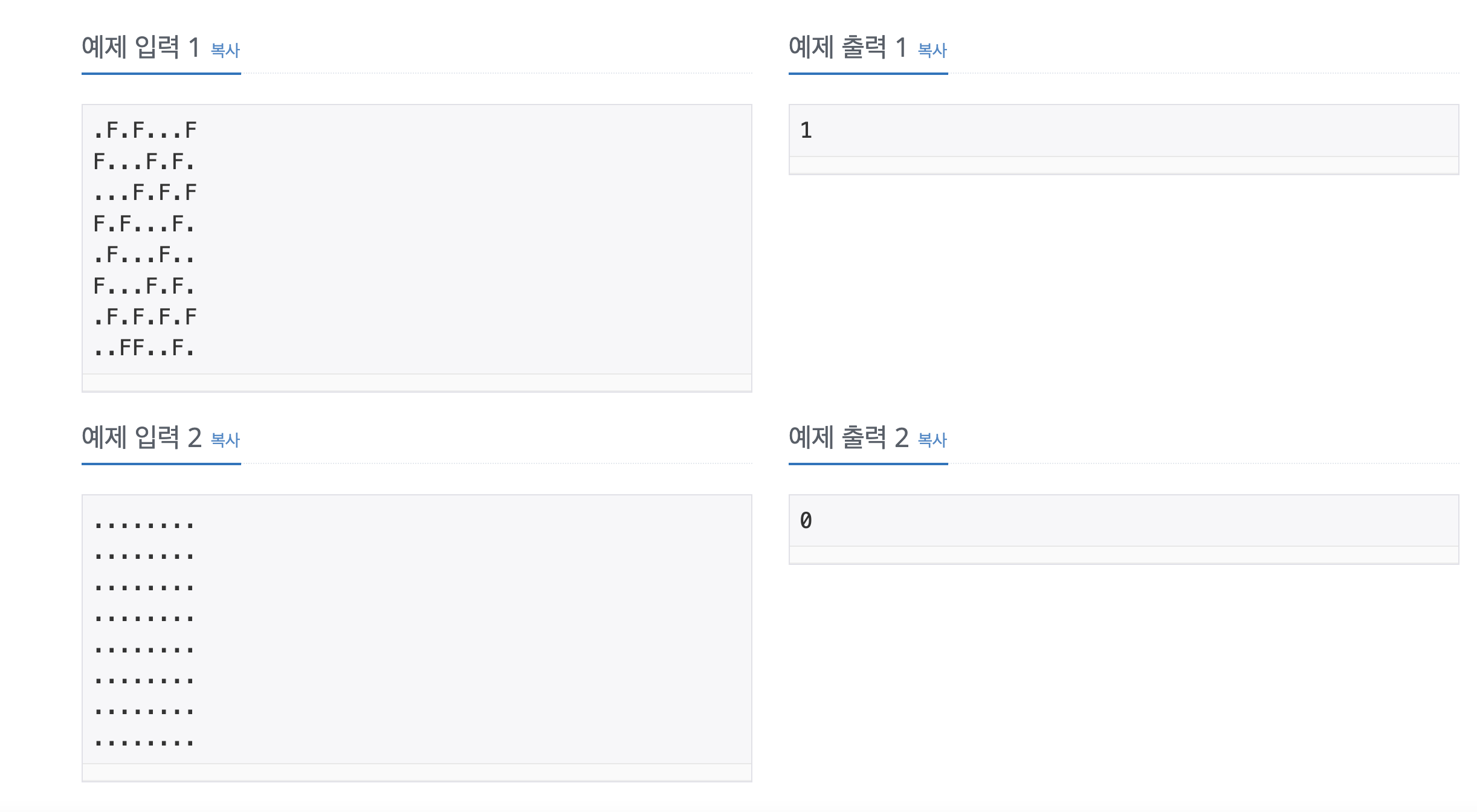Copy example input 2 via 복사 link
This screenshot has height=812, width=1477.
pos(225,440)
